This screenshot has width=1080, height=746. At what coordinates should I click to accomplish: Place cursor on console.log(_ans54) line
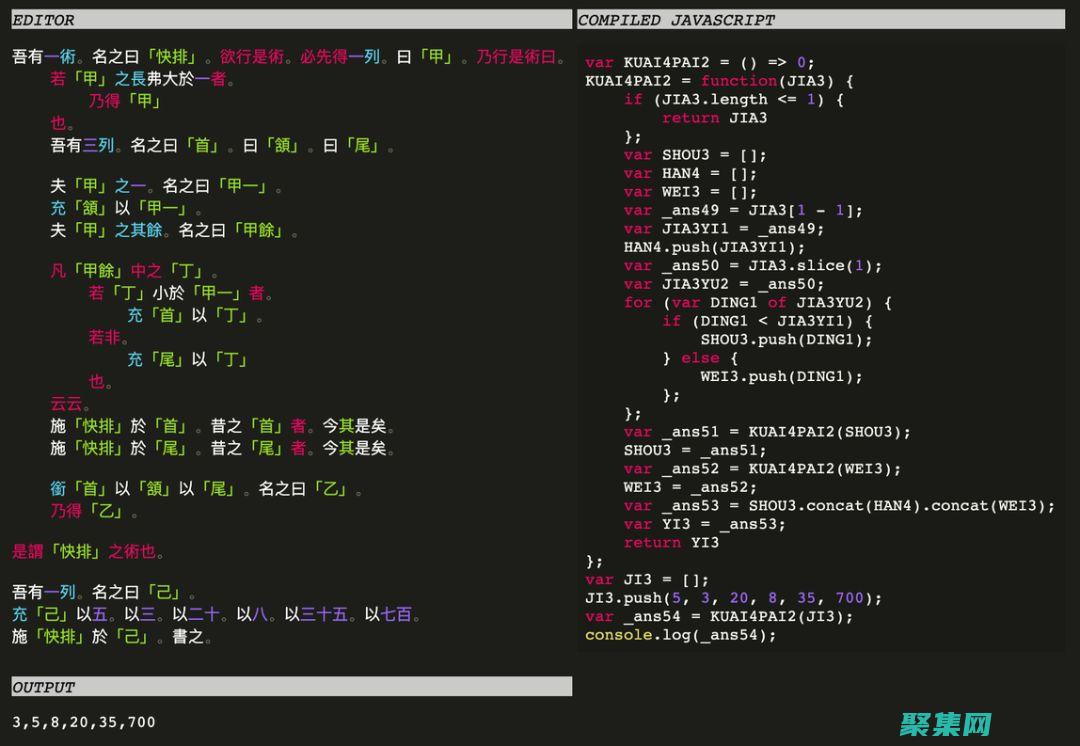pyautogui.click(x=680, y=635)
